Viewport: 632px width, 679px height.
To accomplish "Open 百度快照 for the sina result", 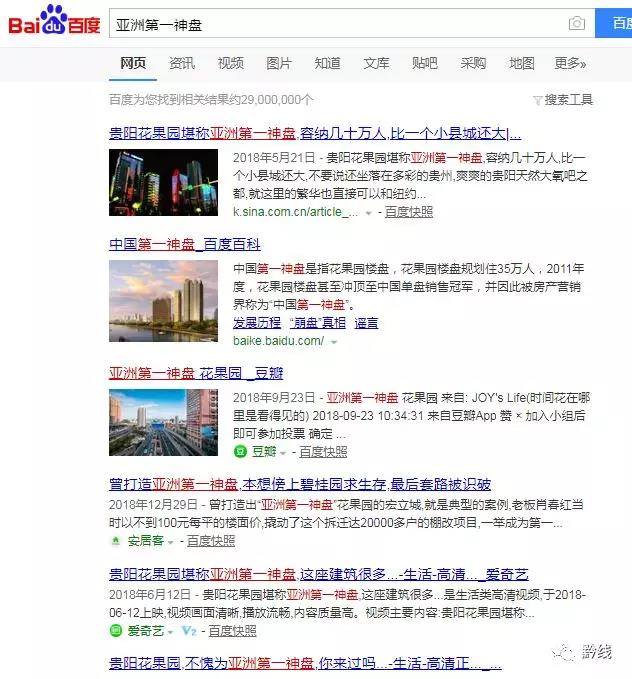I will [409, 212].
